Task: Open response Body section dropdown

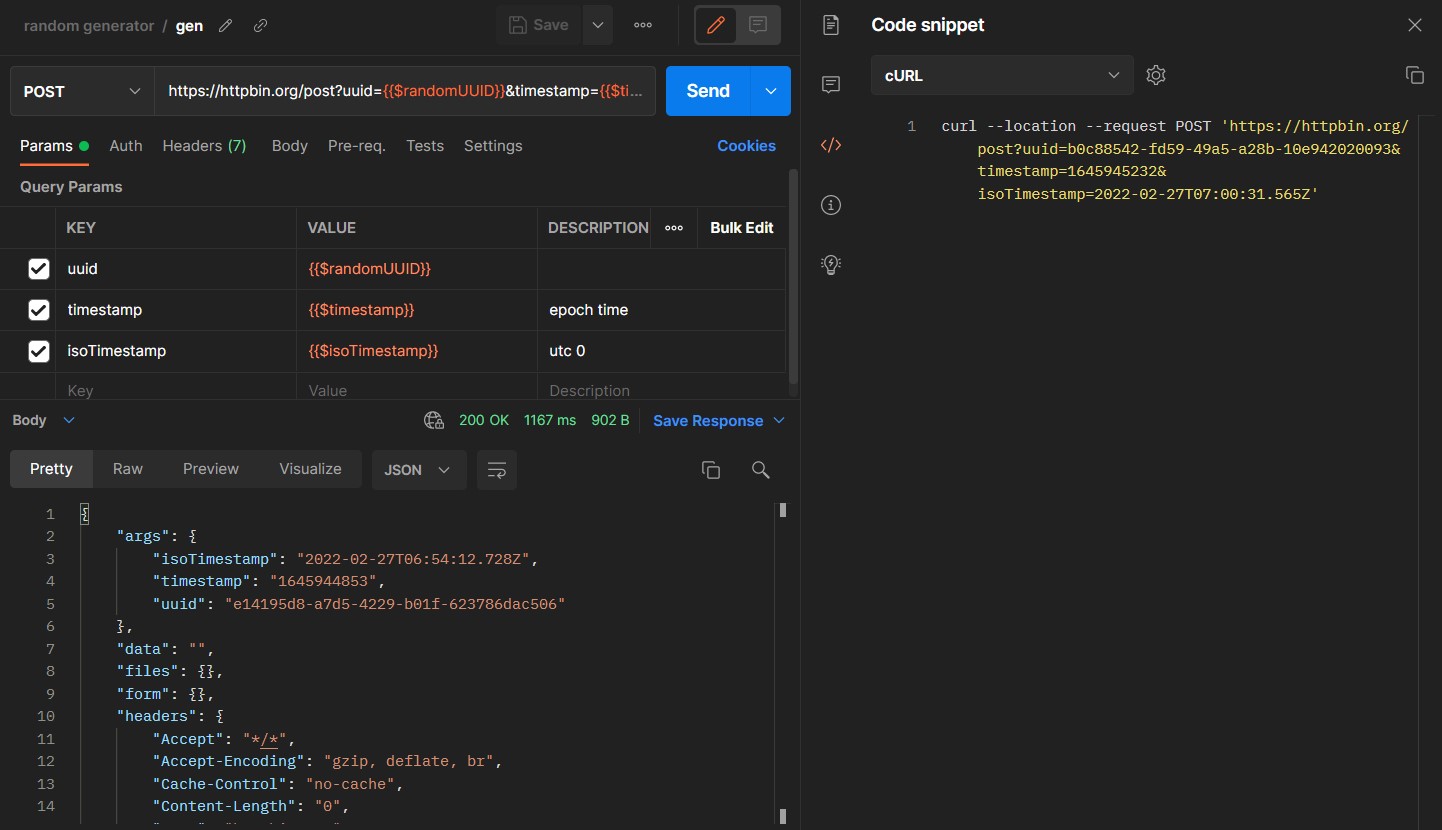Action: (x=44, y=421)
